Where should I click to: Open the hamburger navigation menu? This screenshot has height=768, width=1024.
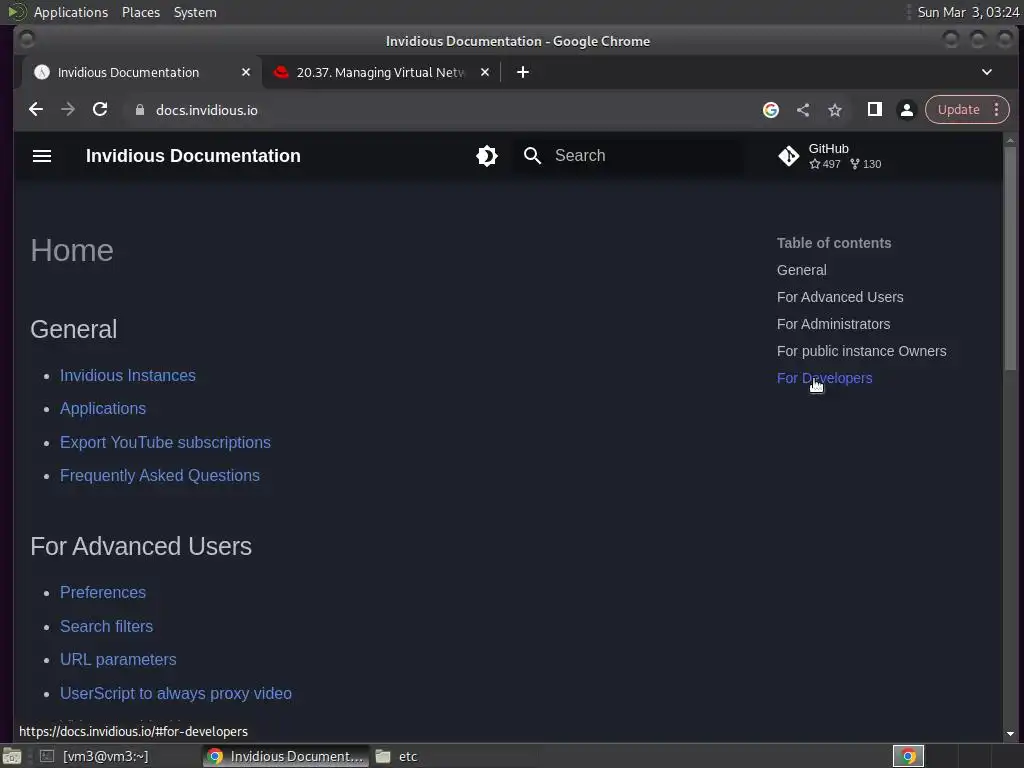click(42, 155)
